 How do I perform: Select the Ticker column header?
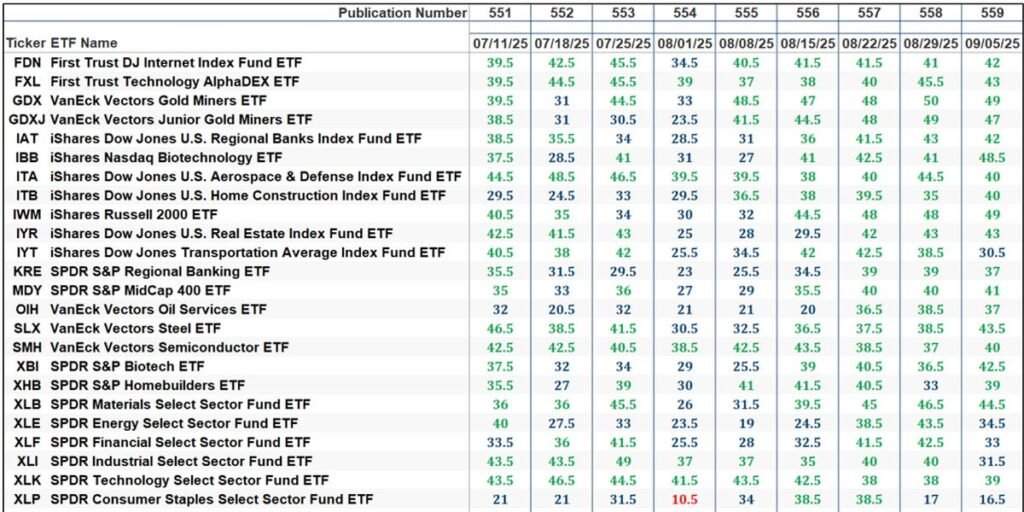[x=25, y=43]
